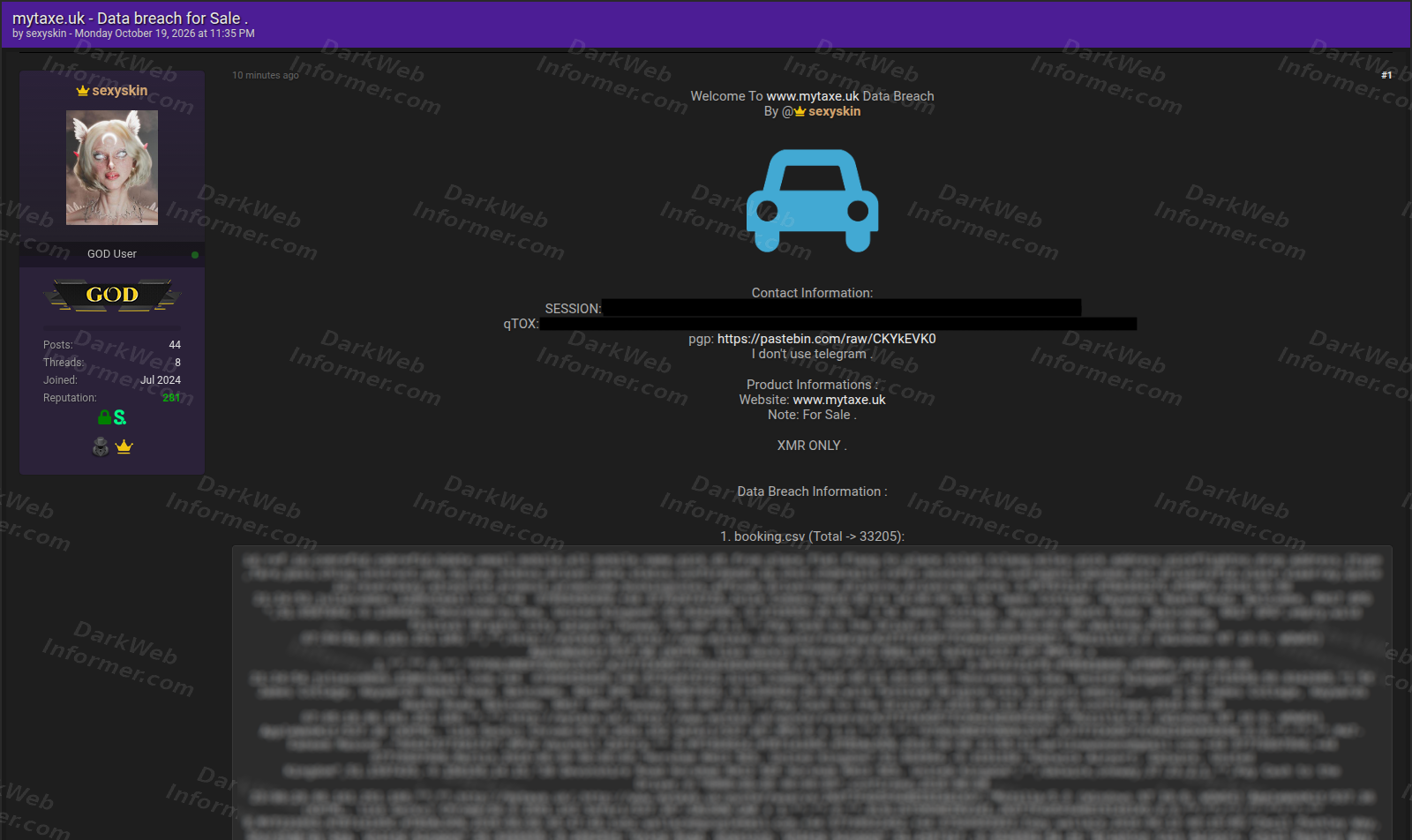Open sexyskin profile name in sidebar
This screenshot has width=1412, height=840.
[120, 90]
